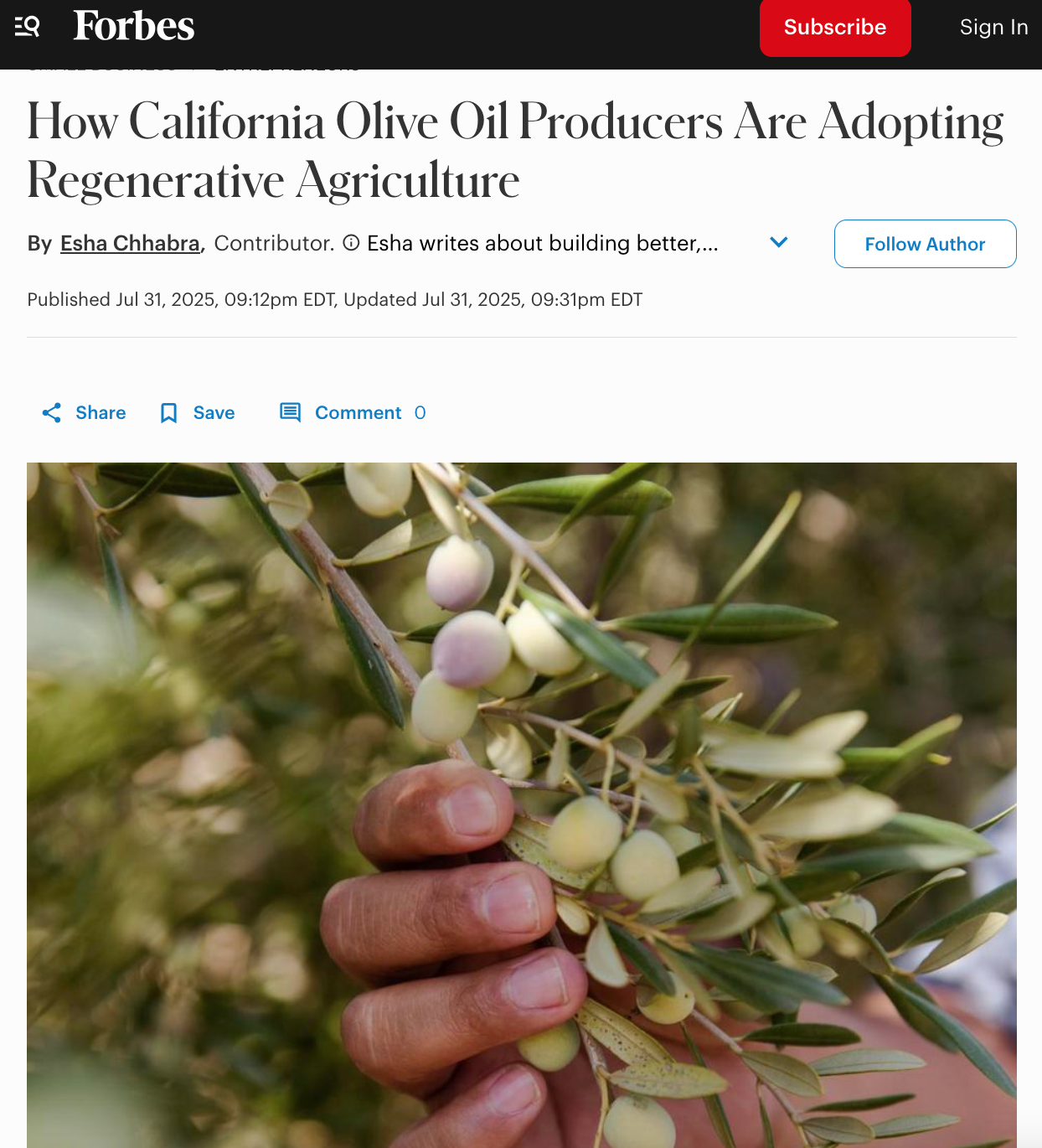Click the truncated author bio text
The image size is (1042, 1148).
(543, 243)
